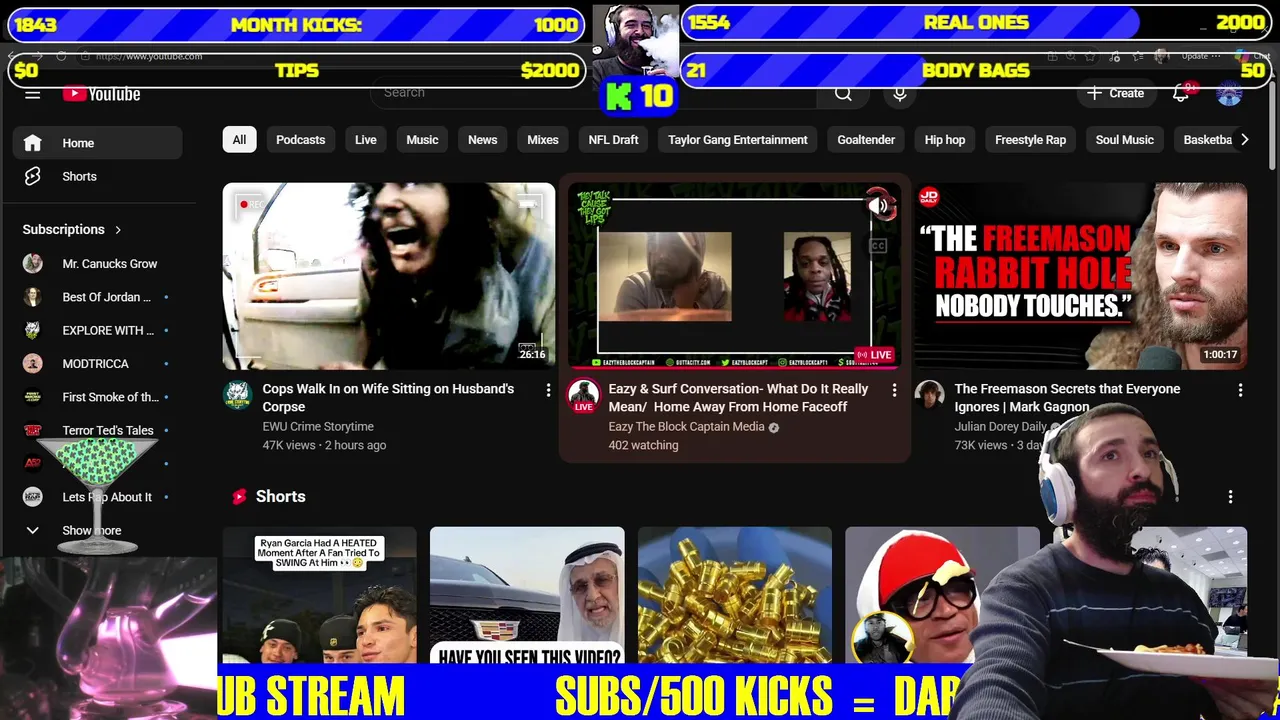
Task: Open the account avatar menu
Action: (x=1229, y=94)
